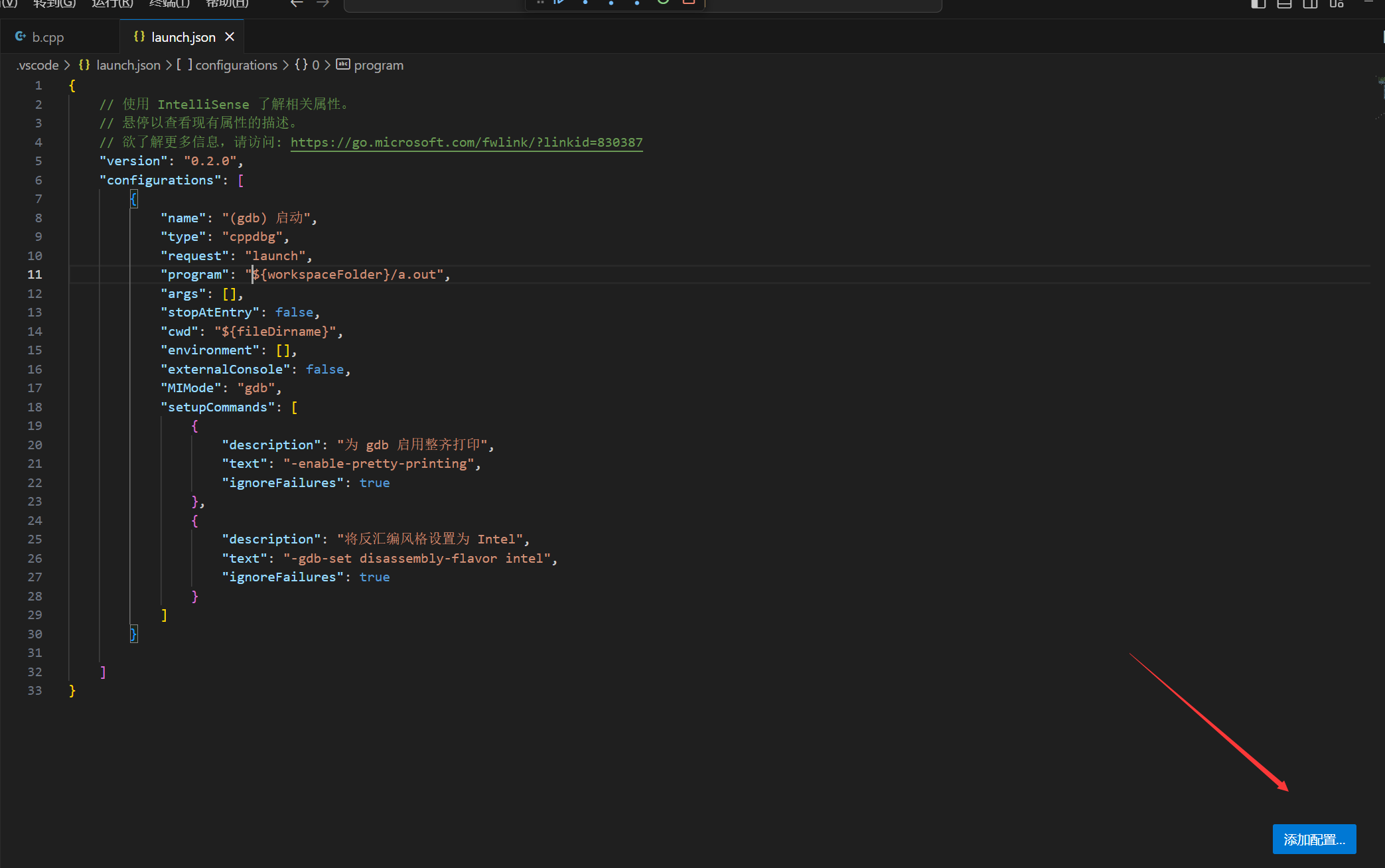Open the go.microsoft.com fwlink URL

click(467, 142)
